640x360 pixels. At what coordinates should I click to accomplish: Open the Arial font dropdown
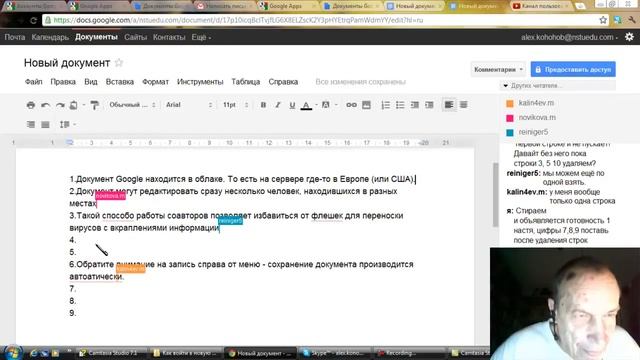pyautogui.click(x=189, y=105)
